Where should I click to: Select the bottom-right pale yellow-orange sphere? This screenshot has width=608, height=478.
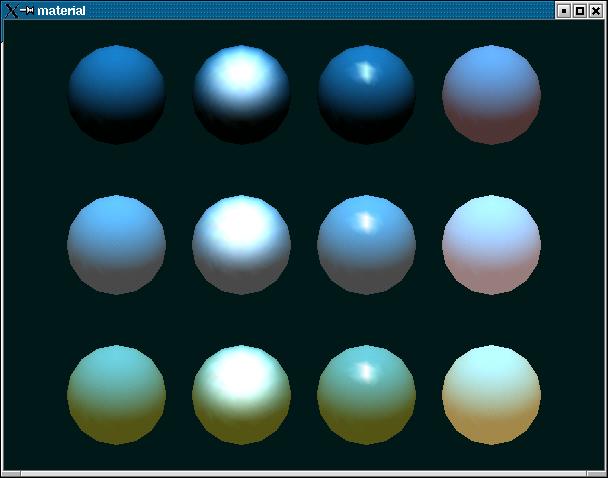[491, 395]
